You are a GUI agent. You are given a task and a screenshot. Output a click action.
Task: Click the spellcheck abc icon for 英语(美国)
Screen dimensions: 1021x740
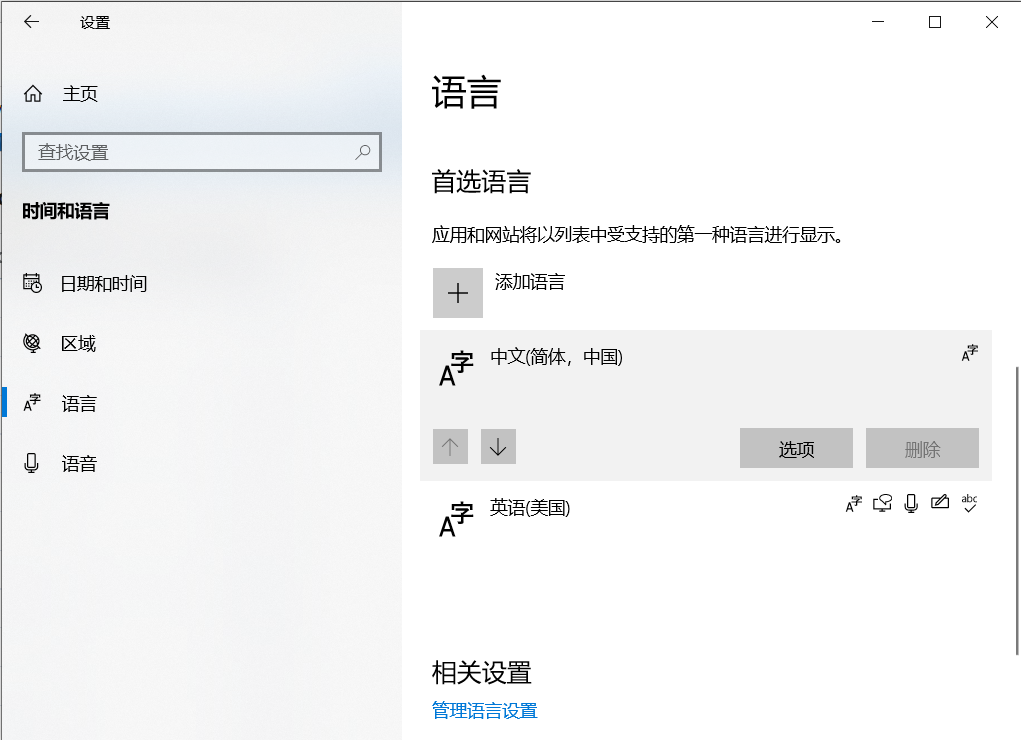[x=969, y=503]
